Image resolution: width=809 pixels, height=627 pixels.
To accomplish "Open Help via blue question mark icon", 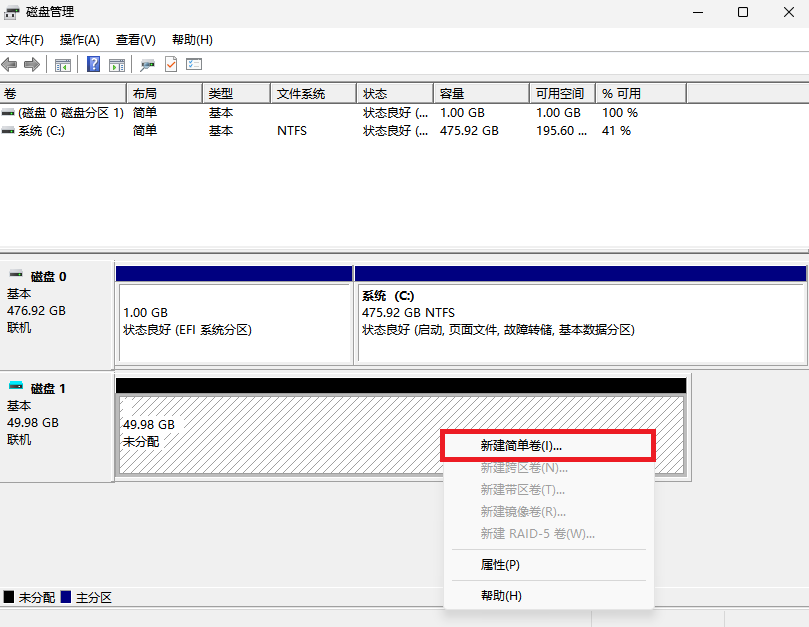I will (93, 65).
